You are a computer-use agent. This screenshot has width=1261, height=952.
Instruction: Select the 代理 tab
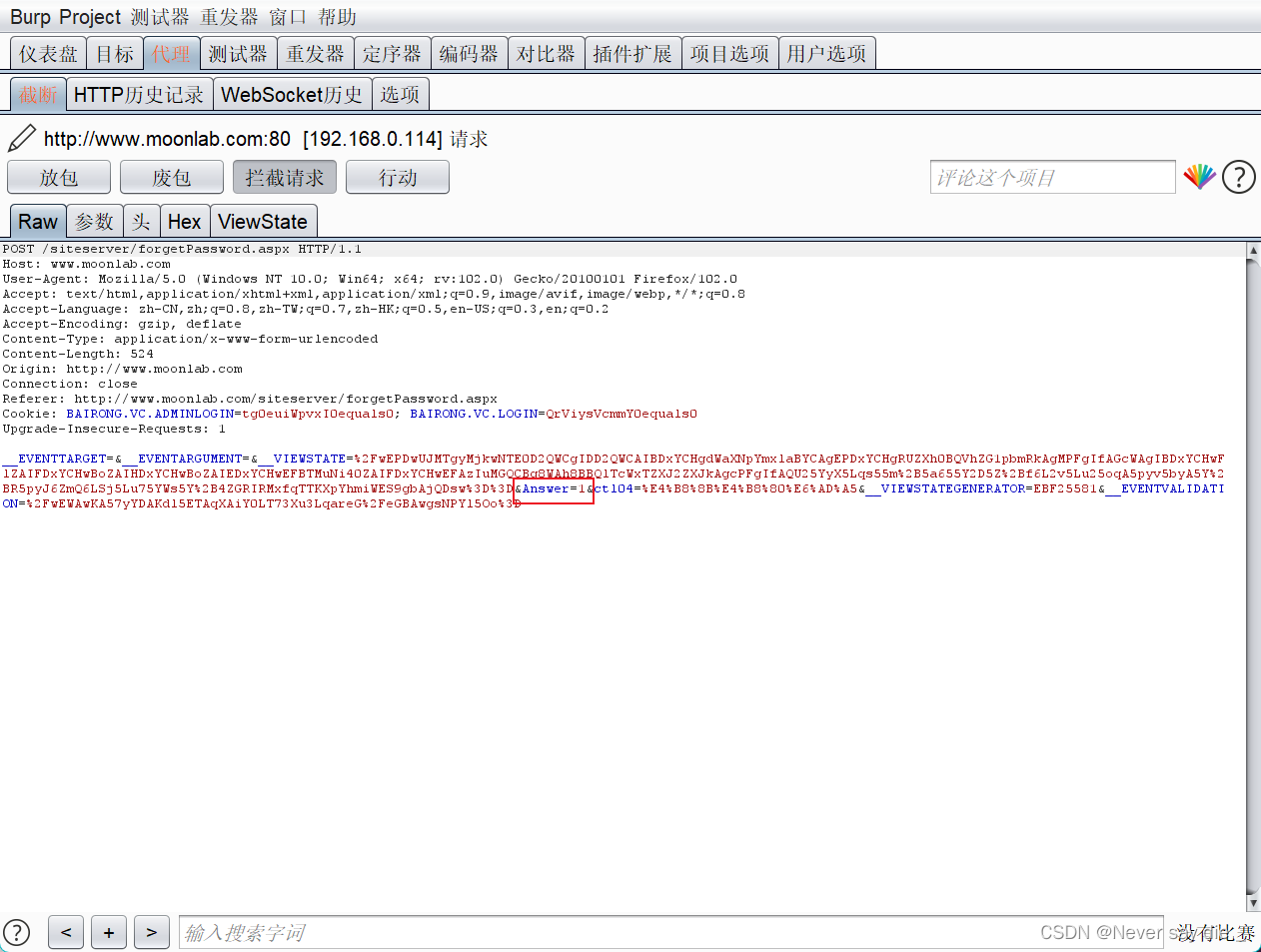click(171, 54)
